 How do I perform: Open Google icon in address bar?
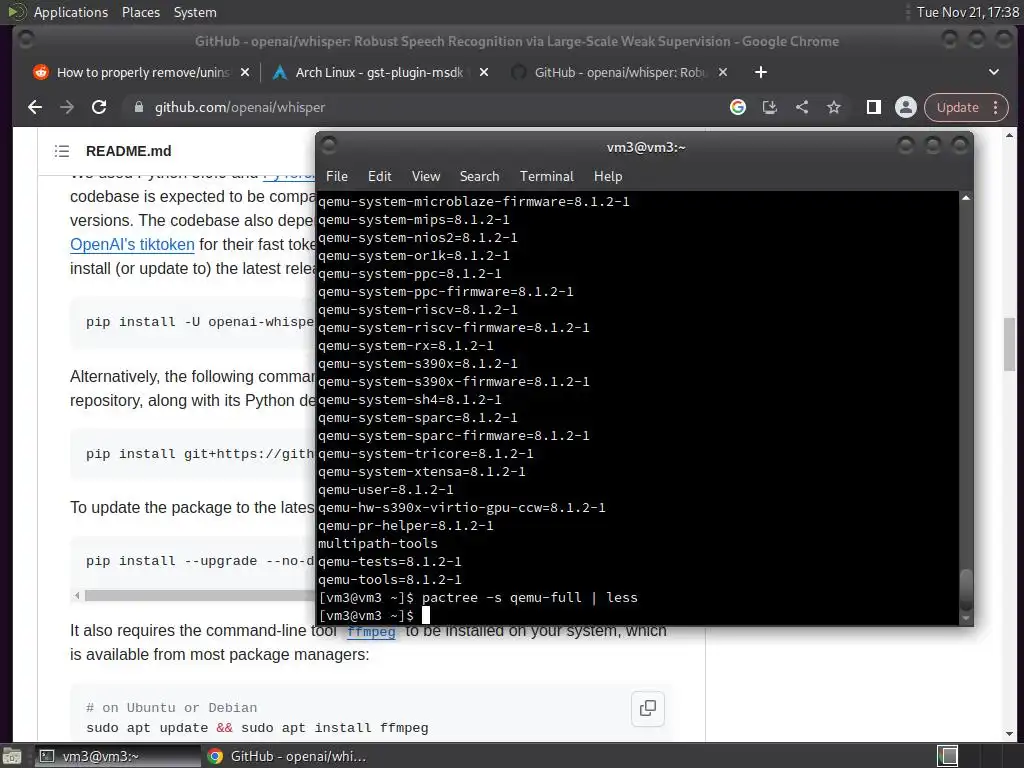tap(738, 107)
